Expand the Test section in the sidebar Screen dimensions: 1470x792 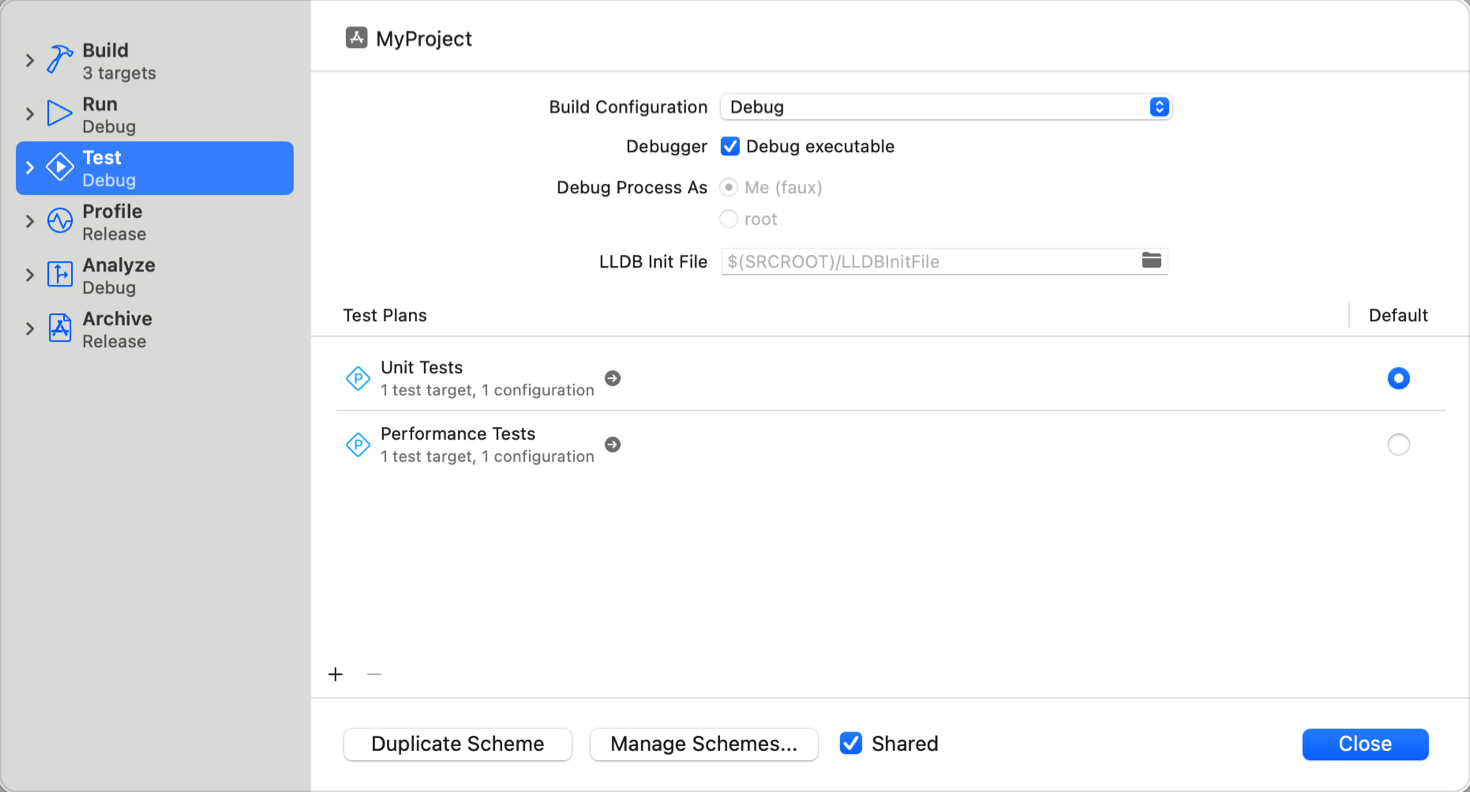tap(28, 167)
